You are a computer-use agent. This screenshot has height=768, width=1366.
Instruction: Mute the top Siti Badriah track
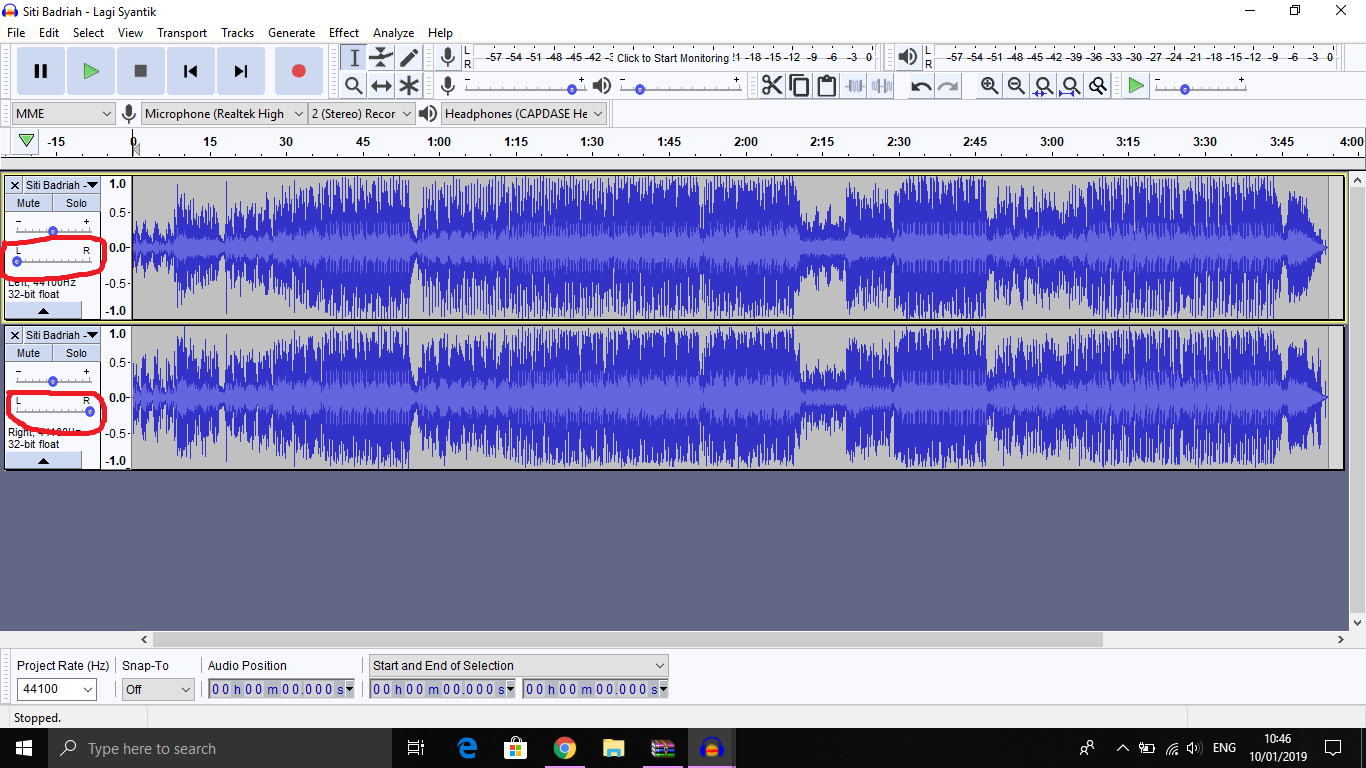(29, 203)
